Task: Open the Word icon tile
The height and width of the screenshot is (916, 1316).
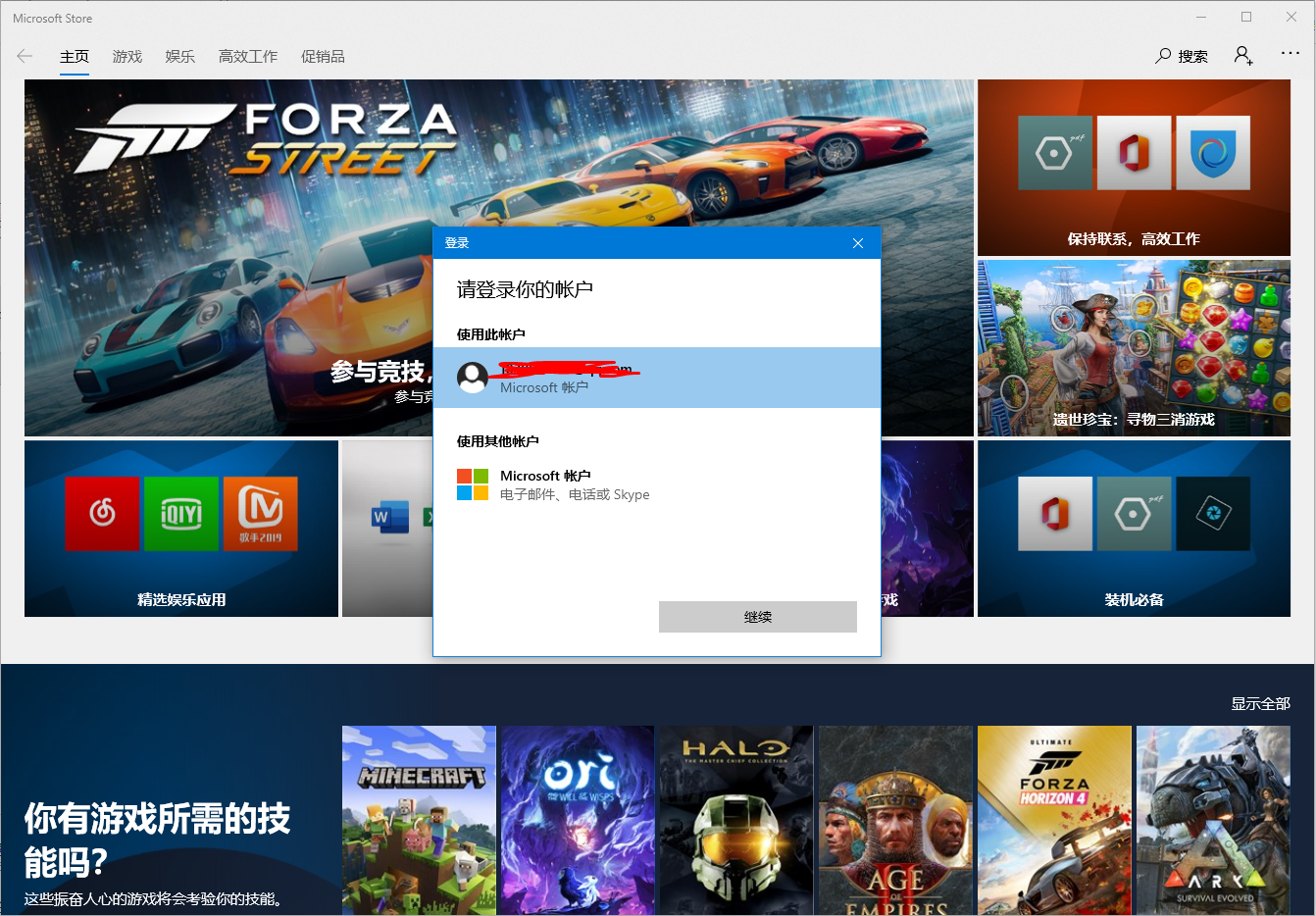Action: tap(390, 516)
